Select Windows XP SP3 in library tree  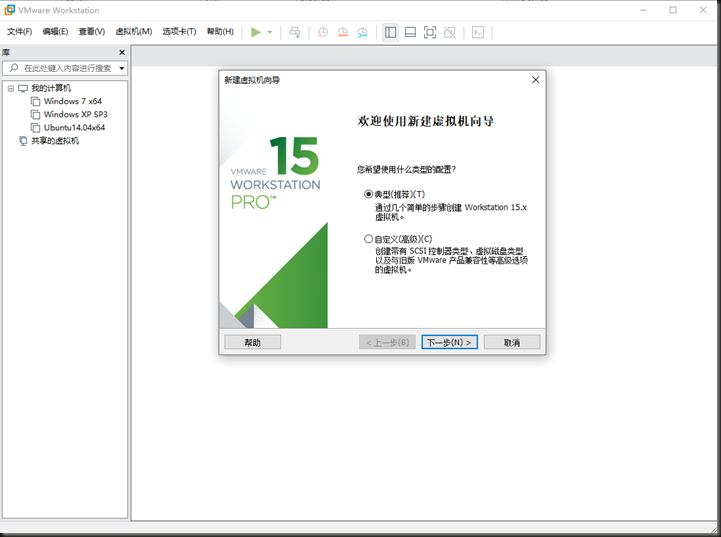click(x=75, y=114)
